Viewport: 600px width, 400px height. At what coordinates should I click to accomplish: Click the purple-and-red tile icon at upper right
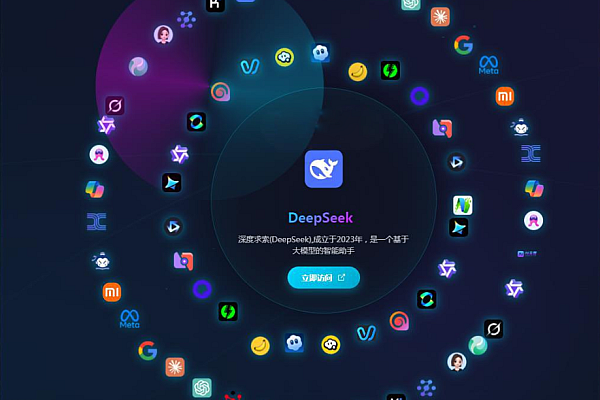tap(442, 128)
